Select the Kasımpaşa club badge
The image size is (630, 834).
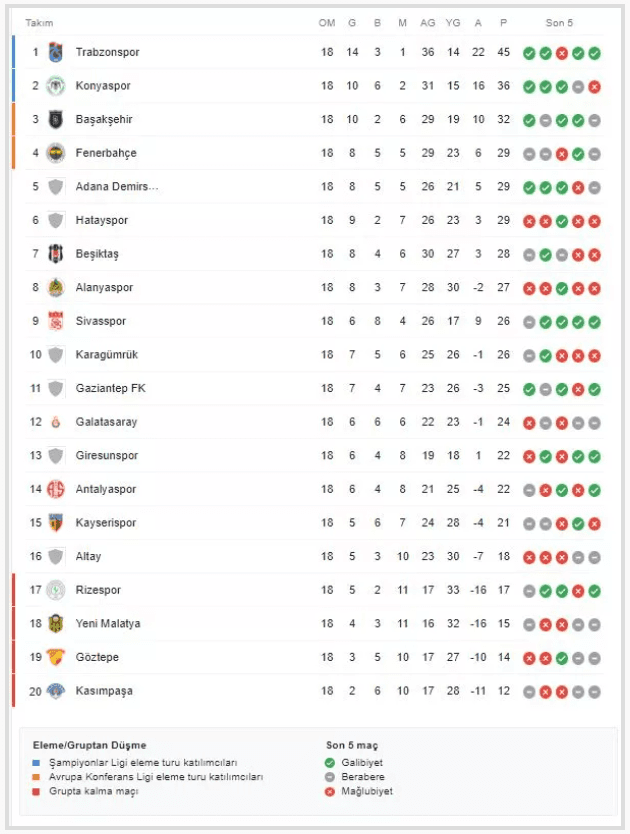(56, 691)
